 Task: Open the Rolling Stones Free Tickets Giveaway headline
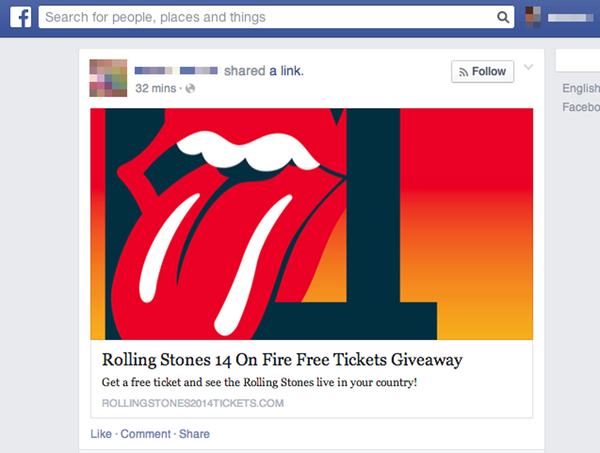click(x=283, y=358)
